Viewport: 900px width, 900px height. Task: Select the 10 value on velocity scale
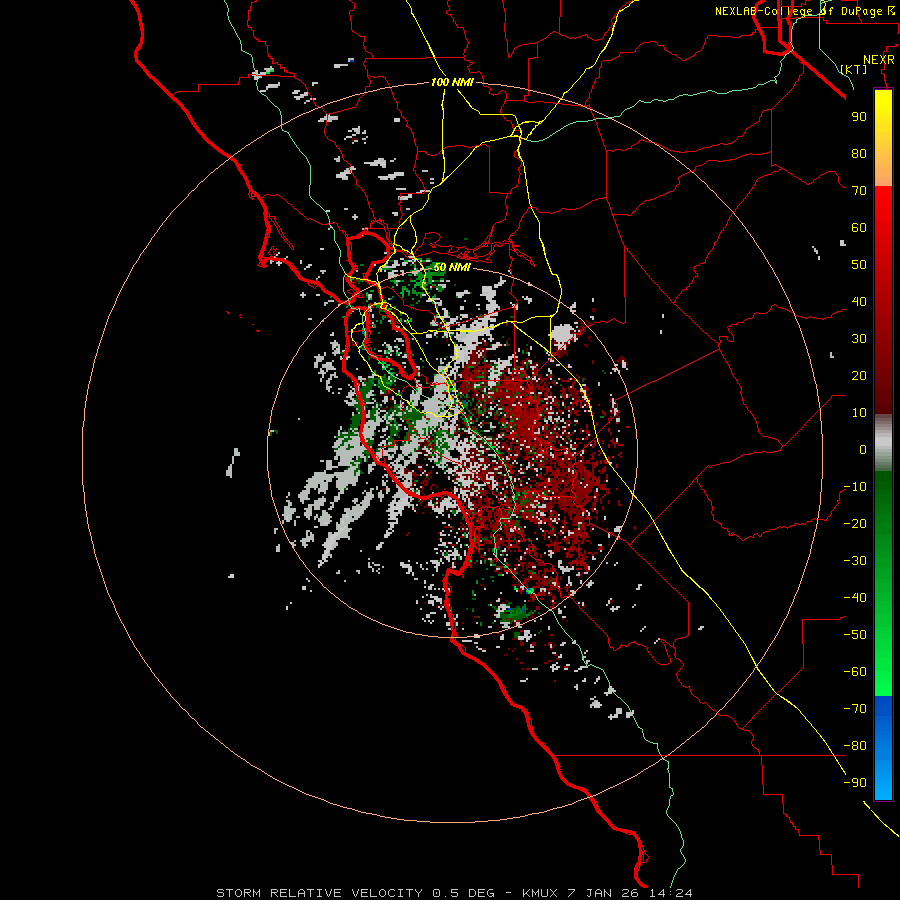point(859,413)
